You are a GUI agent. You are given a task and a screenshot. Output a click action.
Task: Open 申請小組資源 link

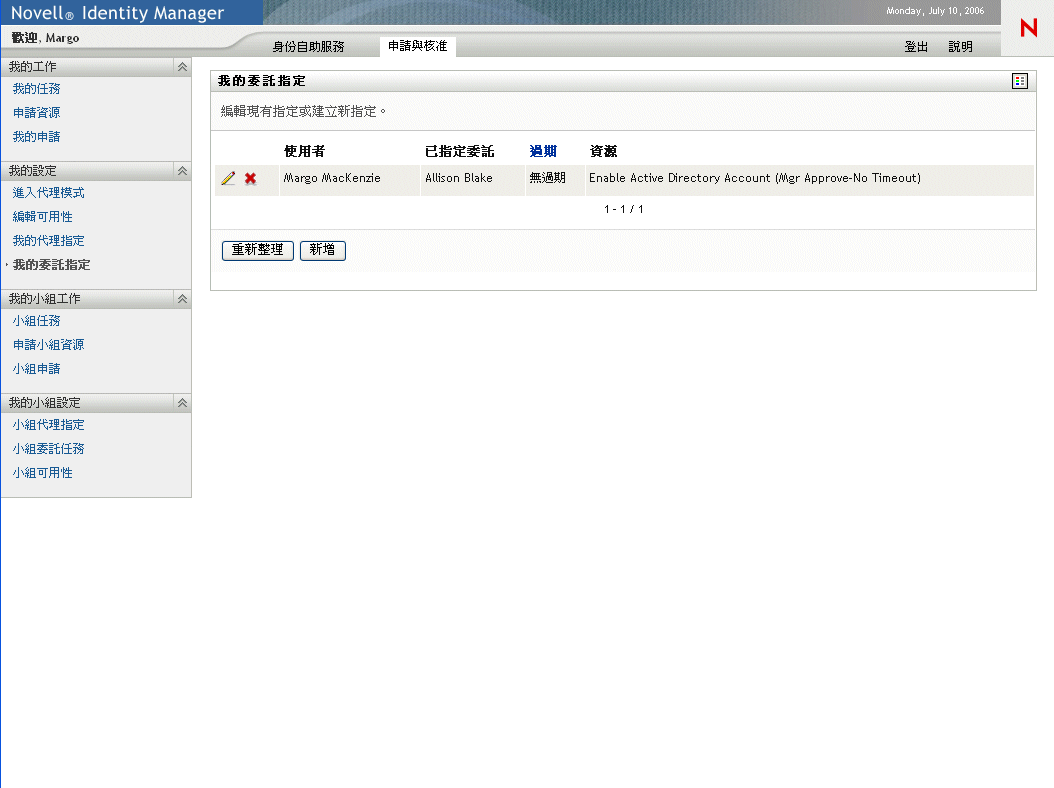[x=48, y=344]
